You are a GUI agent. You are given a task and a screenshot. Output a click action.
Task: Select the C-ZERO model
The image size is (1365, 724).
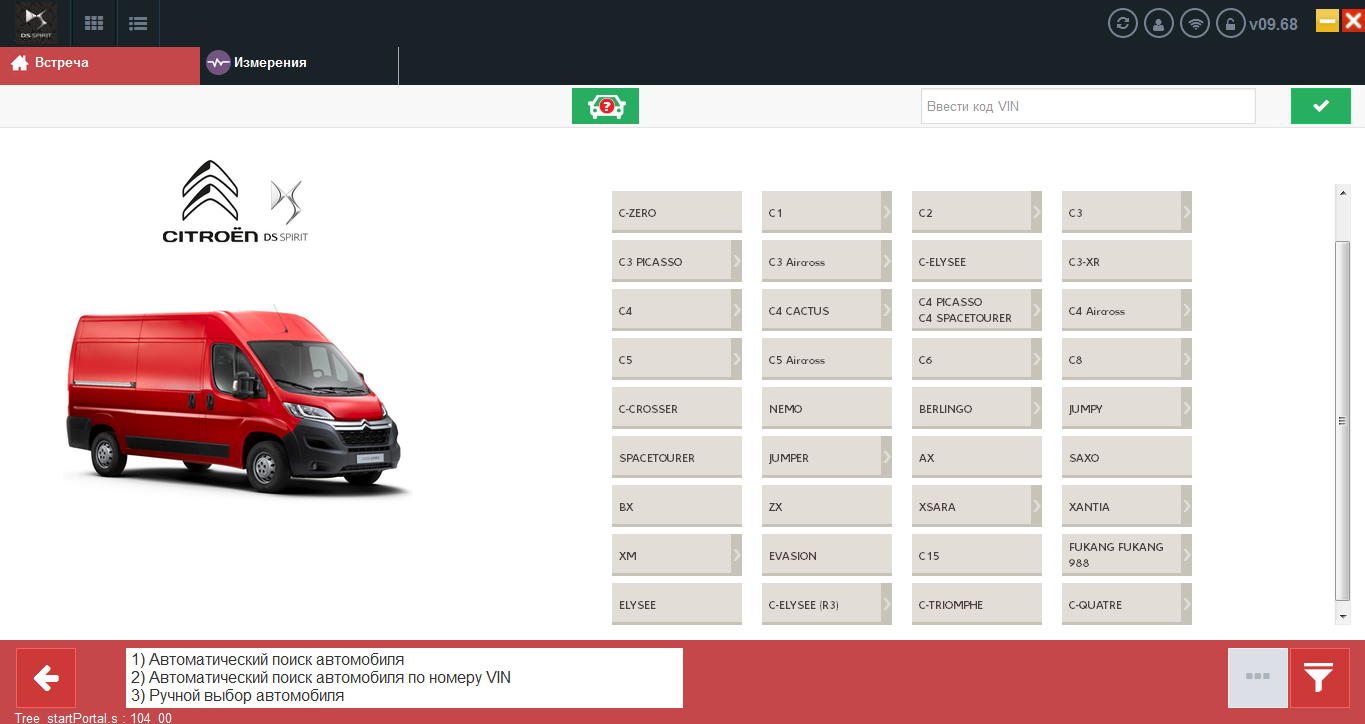[677, 212]
